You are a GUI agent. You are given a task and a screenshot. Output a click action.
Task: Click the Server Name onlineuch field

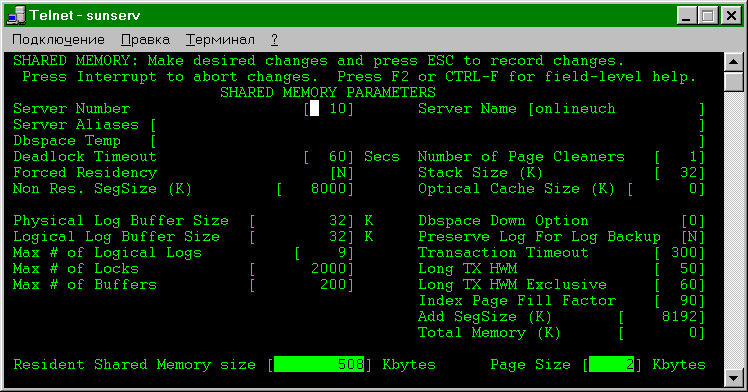615,109
